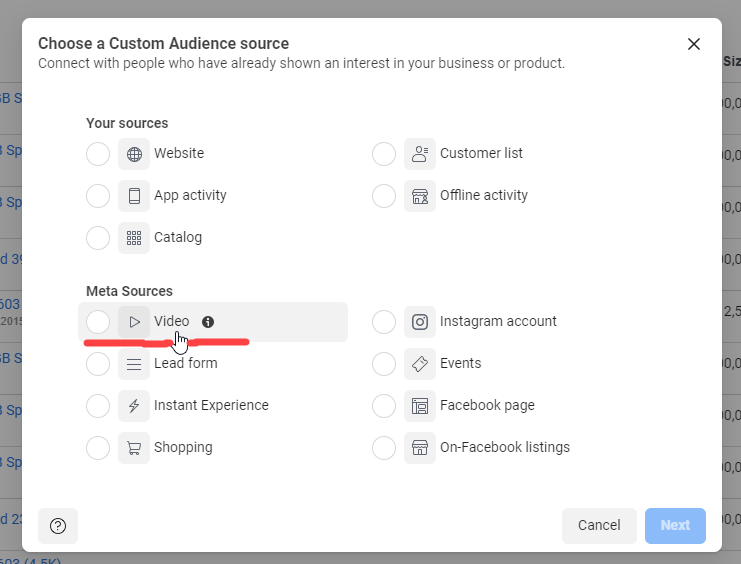This screenshot has height=564, width=741.
Task: Select the Shopping radio button
Action: click(98, 448)
